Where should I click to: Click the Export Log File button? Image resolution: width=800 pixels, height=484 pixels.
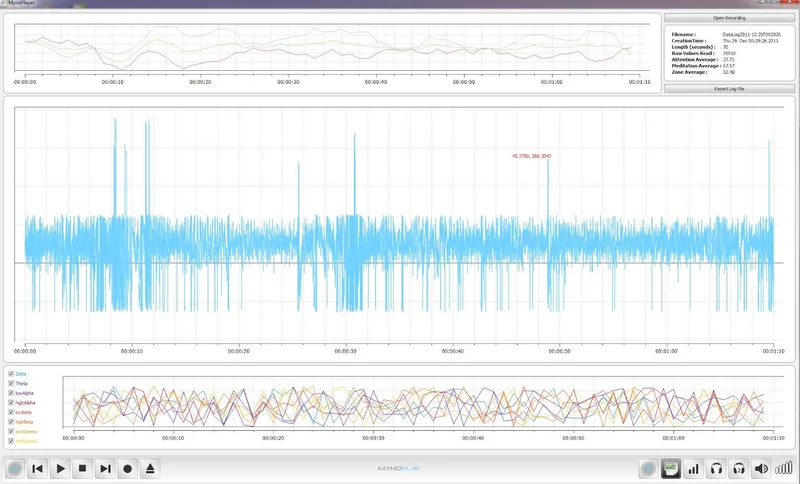click(729, 89)
